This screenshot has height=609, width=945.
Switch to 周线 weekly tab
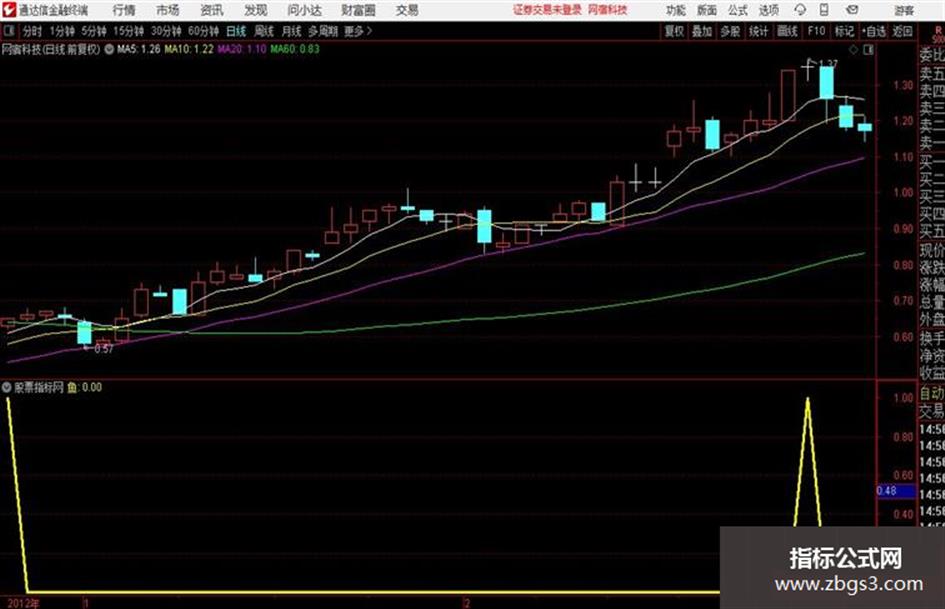pos(264,31)
